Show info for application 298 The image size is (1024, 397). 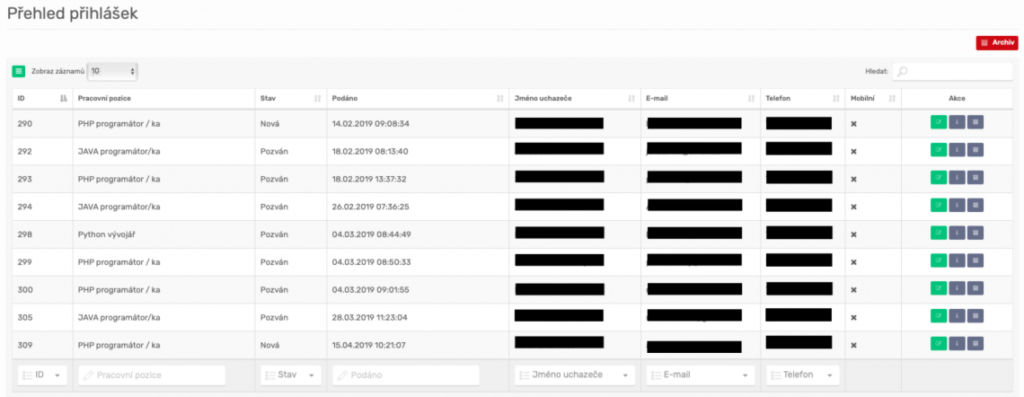[x=957, y=232]
